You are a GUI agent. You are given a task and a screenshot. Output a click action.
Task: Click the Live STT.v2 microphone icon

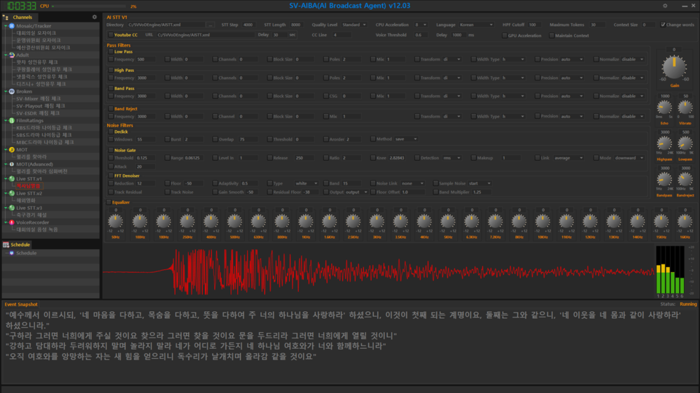12,193
